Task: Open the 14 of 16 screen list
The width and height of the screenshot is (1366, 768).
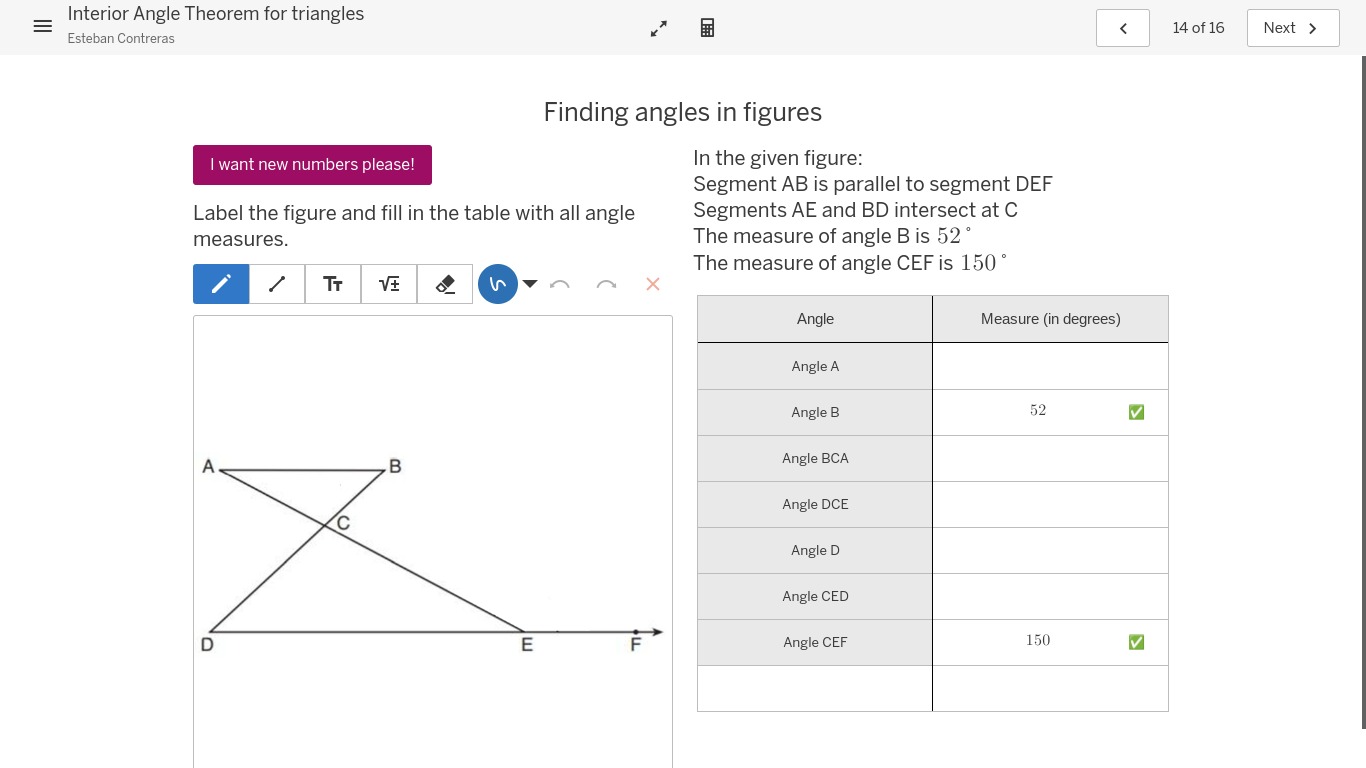Action: (x=1198, y=28)
